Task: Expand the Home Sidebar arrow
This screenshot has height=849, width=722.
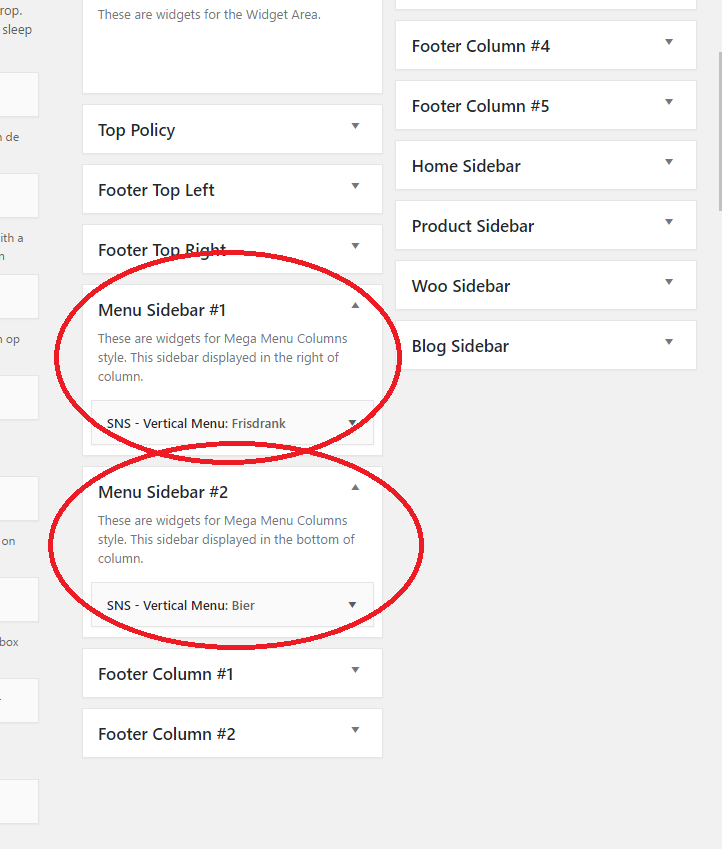Action: 668,163
